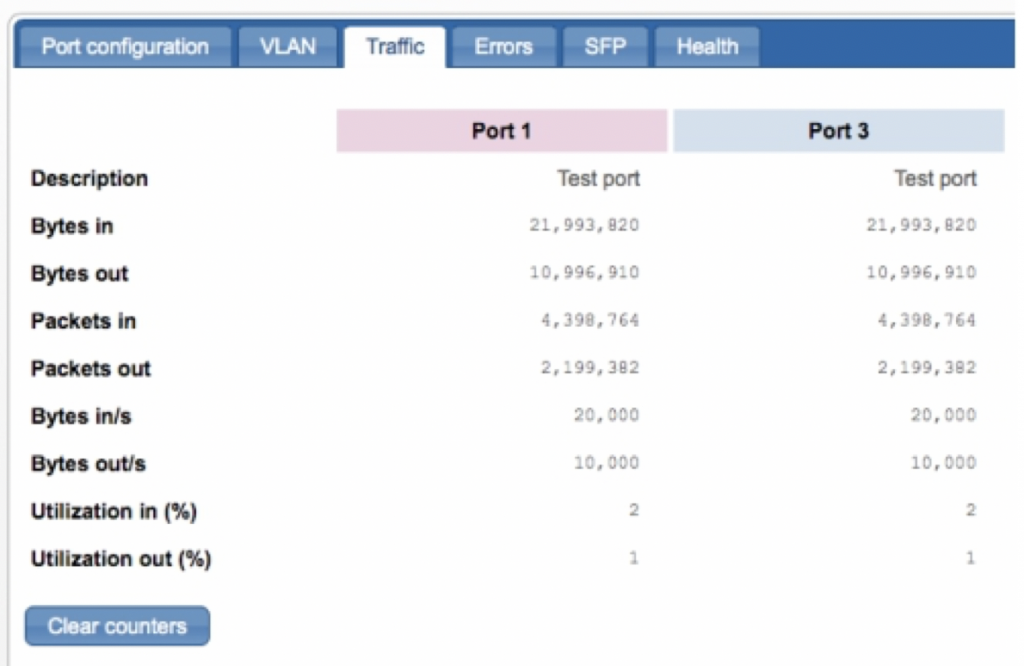
Task: Select Port 1 Bytes in value 21,993,820
Action: click(584, 225)
